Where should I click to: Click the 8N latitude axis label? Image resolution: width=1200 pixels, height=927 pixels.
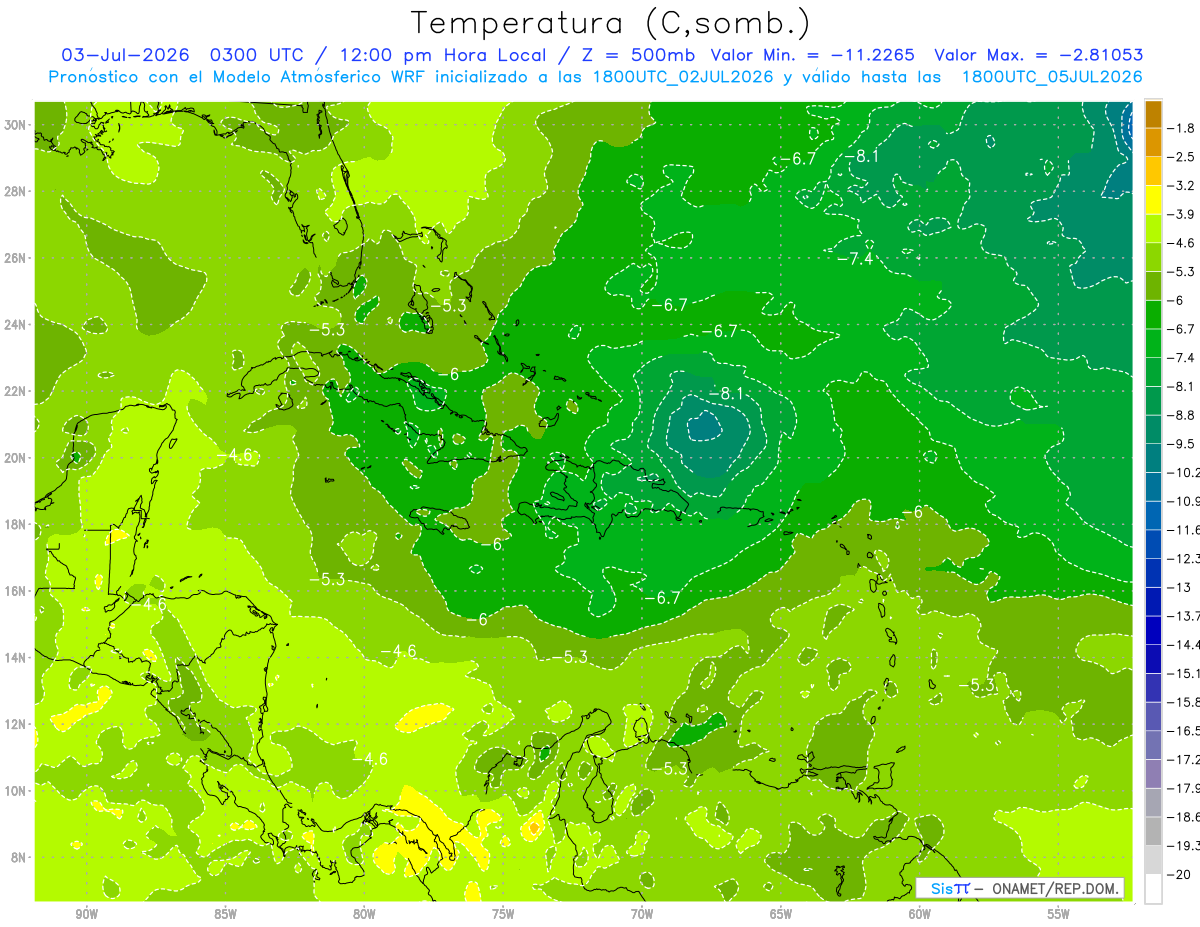pyautogui.click(x=19, y=857)
